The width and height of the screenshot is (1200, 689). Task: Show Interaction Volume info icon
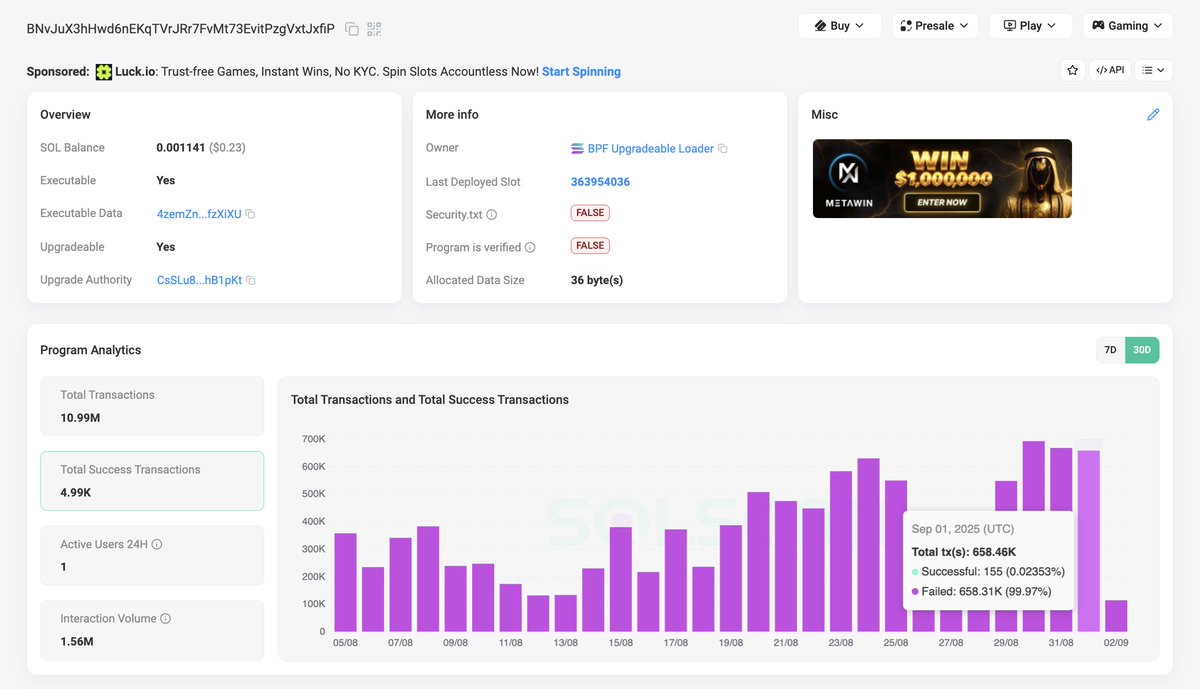click(x=166, y=619)
